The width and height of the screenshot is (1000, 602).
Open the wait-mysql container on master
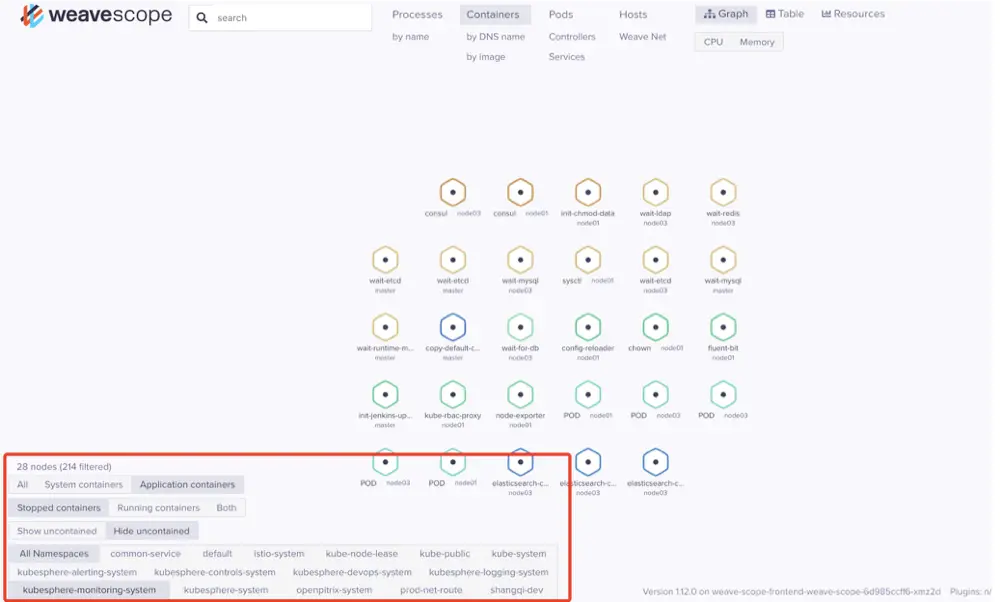[x=723, y=260]
